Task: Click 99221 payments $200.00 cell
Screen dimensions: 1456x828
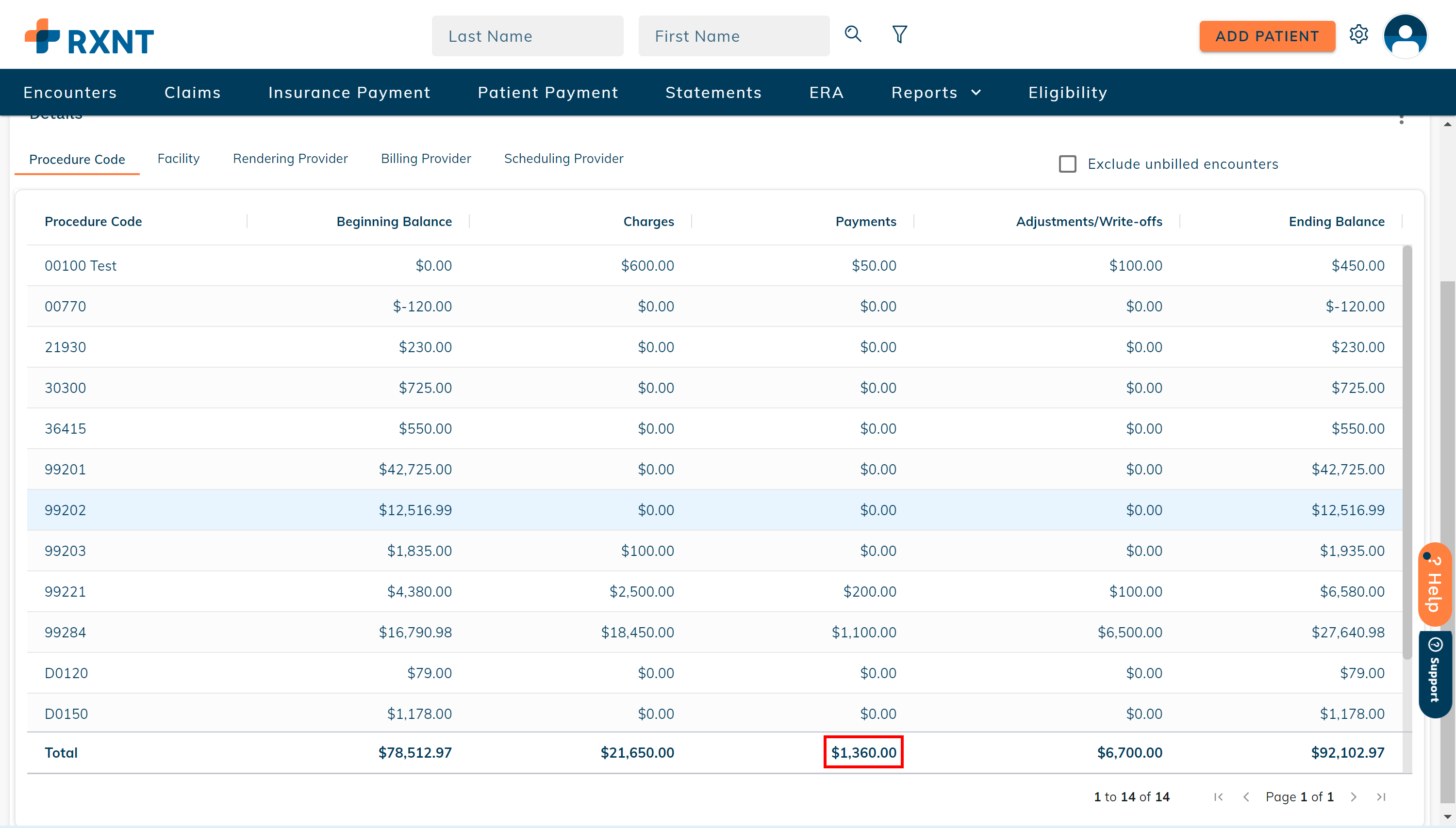Action: tap(869, 591)
